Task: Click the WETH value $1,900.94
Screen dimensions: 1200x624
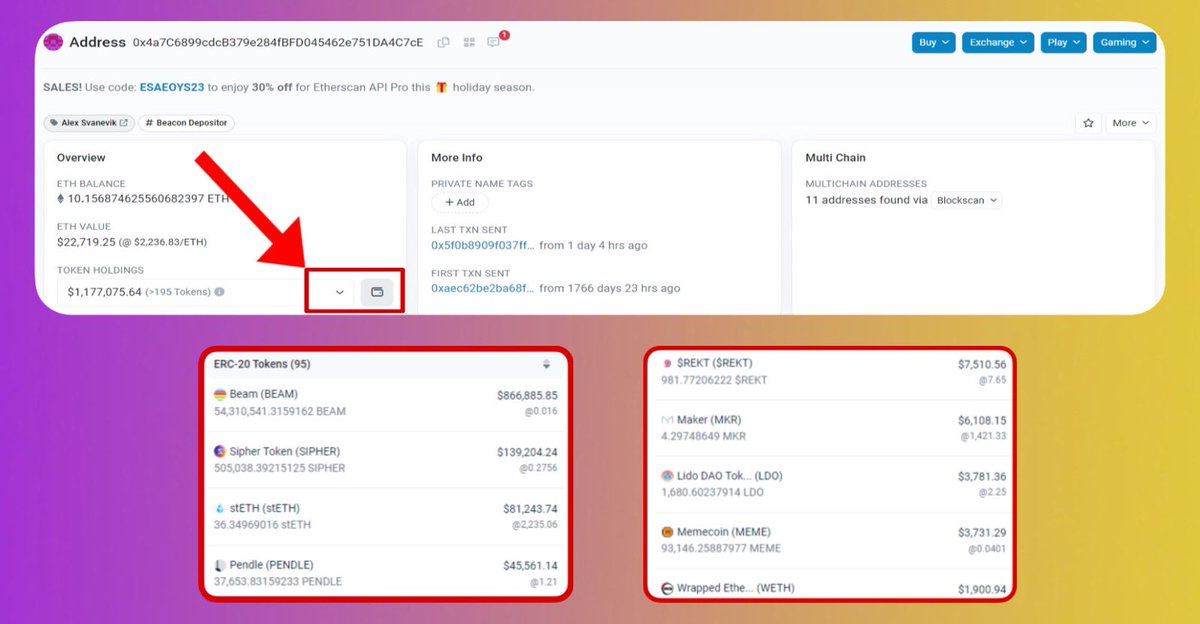Action: click(x=981, y=589)
